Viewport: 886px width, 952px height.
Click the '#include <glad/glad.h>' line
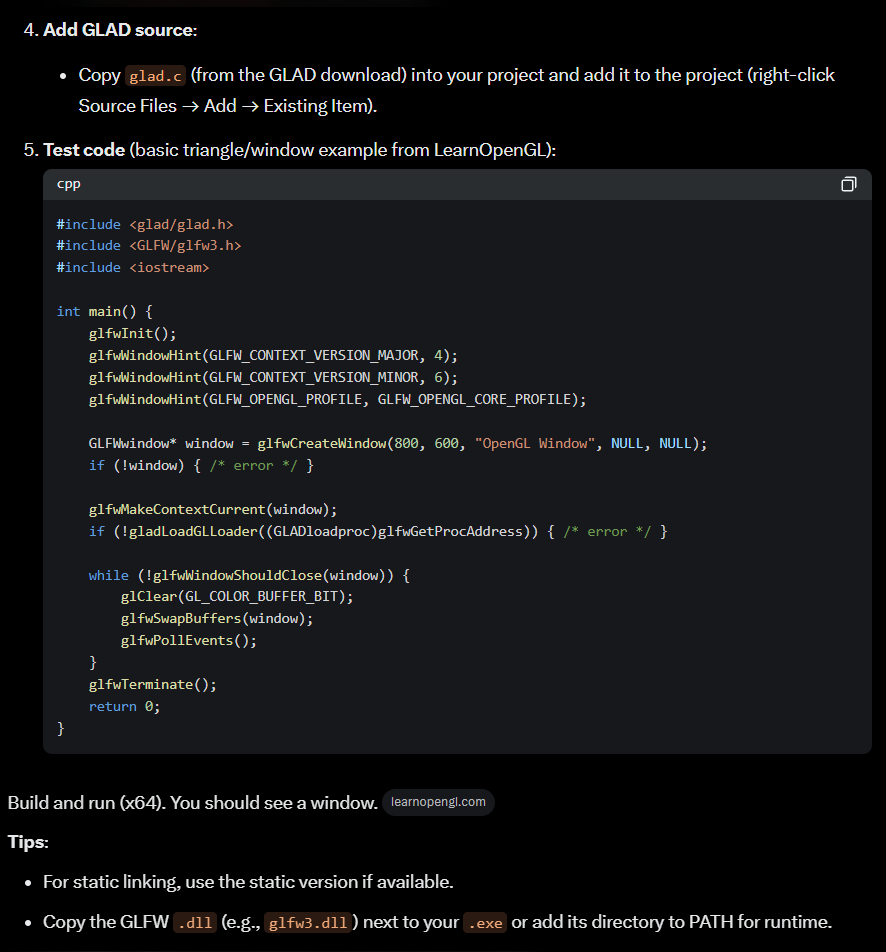pyautogui.click(x=145, y=225)
